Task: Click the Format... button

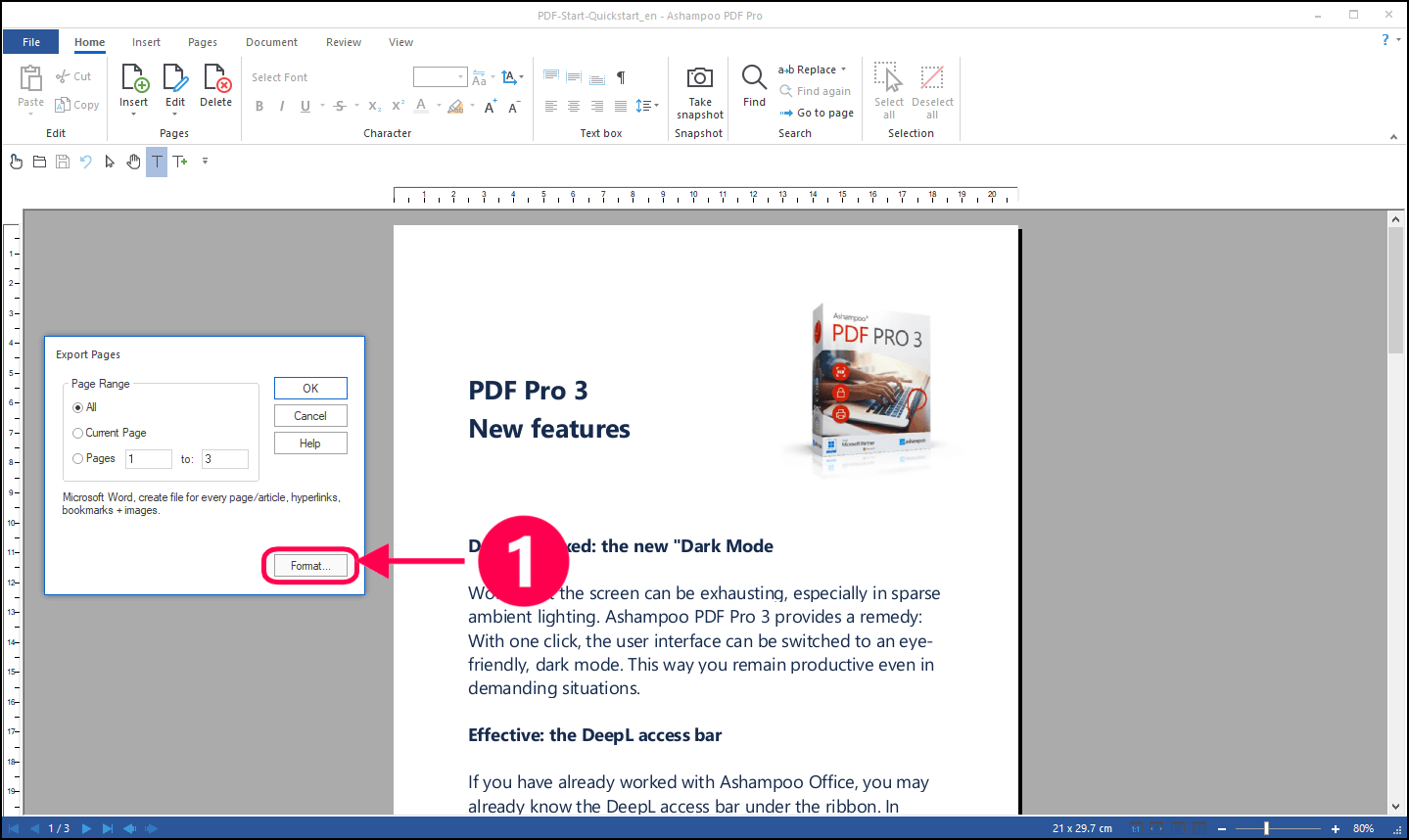Action: tap(310, 566)
